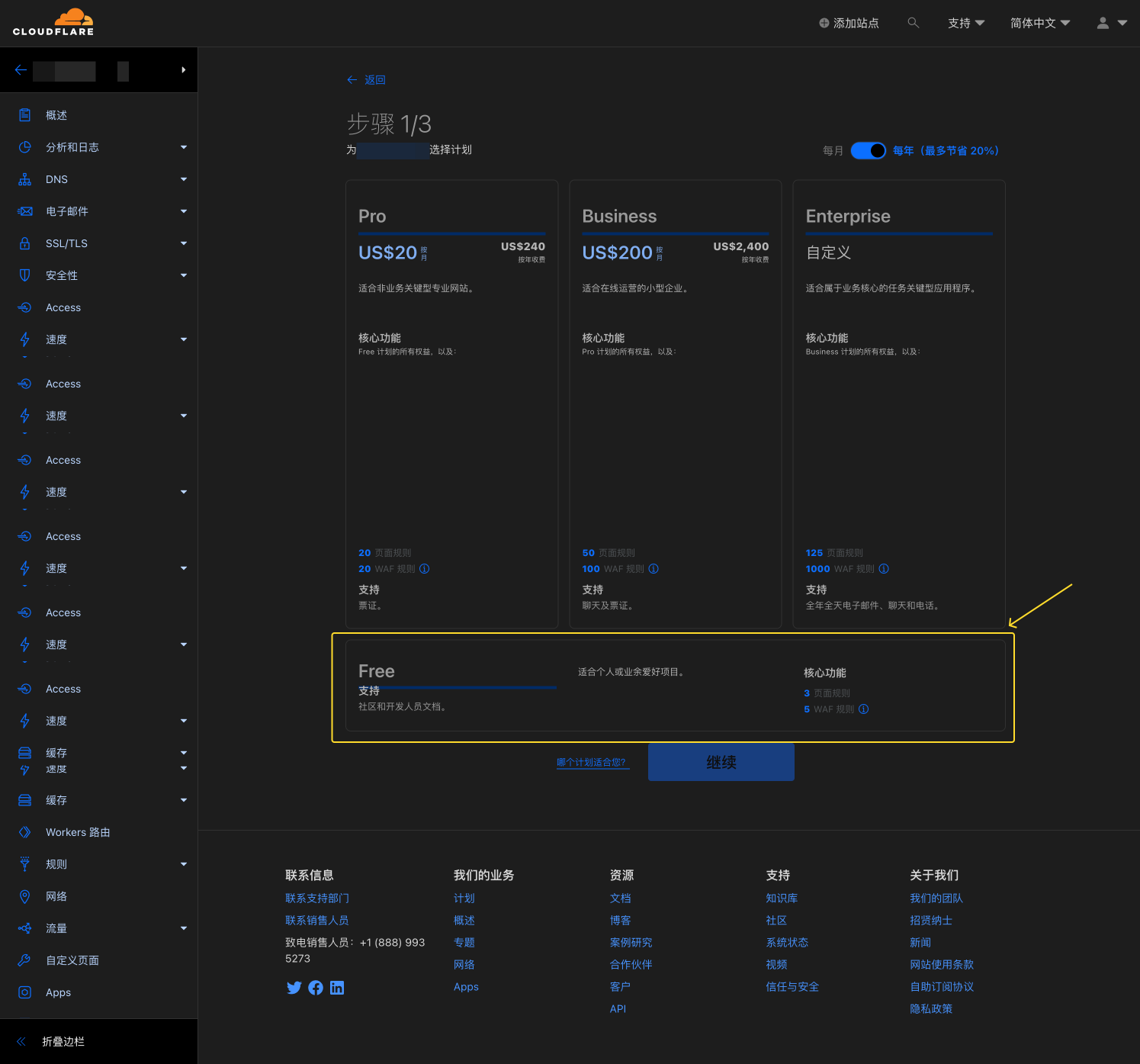
Task: Click 每年（最多节省 20%）label
Action: click(946, 151)
